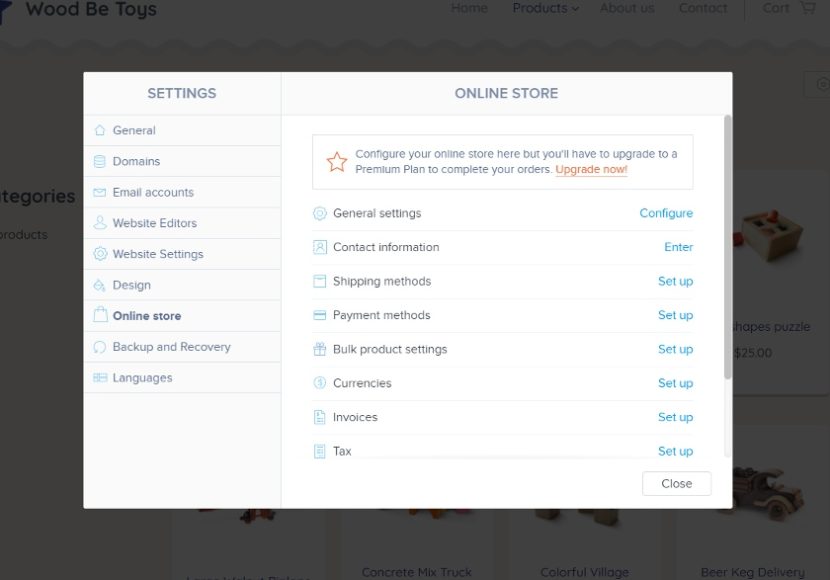Image resolution: width=830 pixels, height=580 pixels.
Task: Click the star icon in the upgrade banner
Action: point(337,160)
